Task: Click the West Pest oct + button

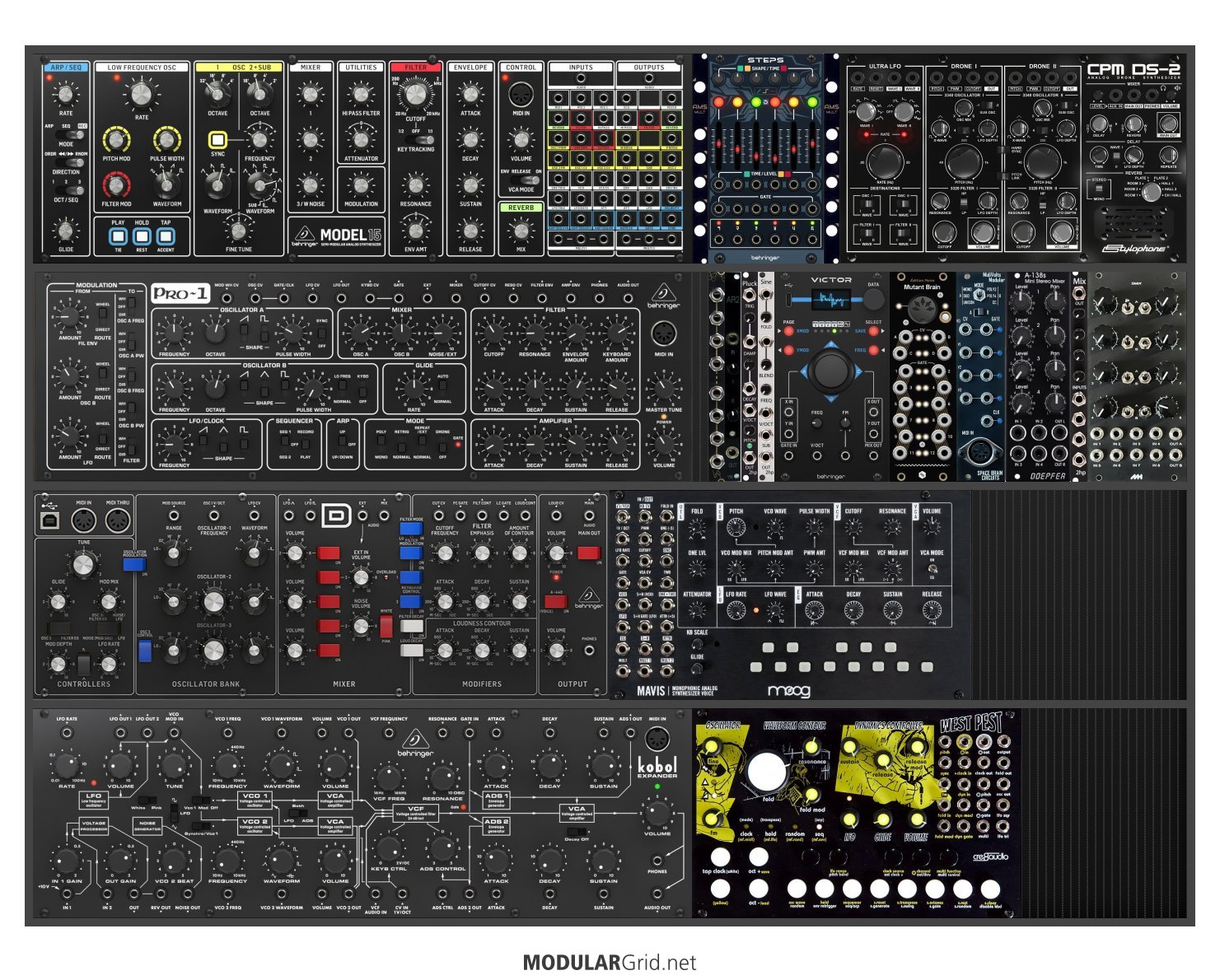Action: (x=758, y=857)
